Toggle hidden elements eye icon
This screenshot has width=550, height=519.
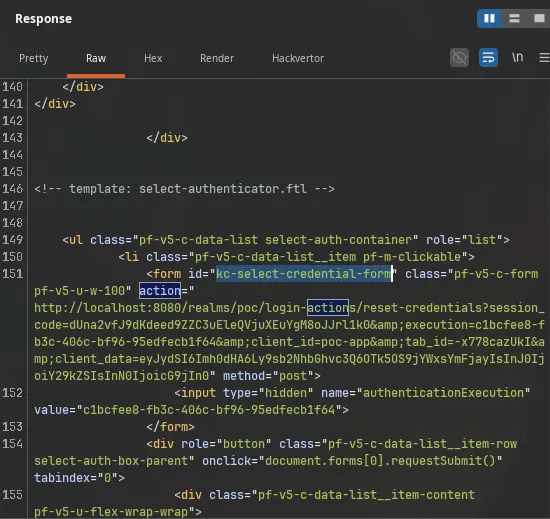459,58
